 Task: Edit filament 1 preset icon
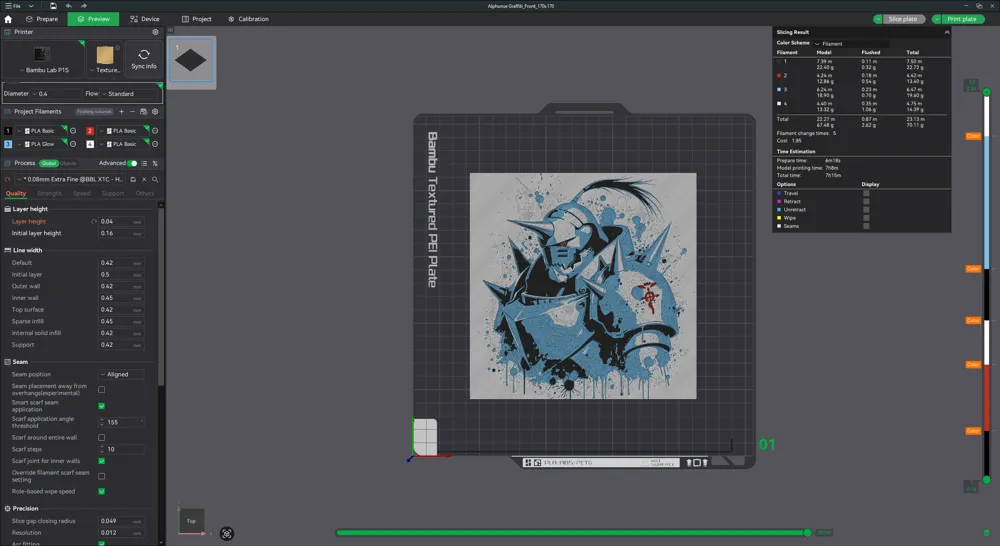(x=73, y=131)
